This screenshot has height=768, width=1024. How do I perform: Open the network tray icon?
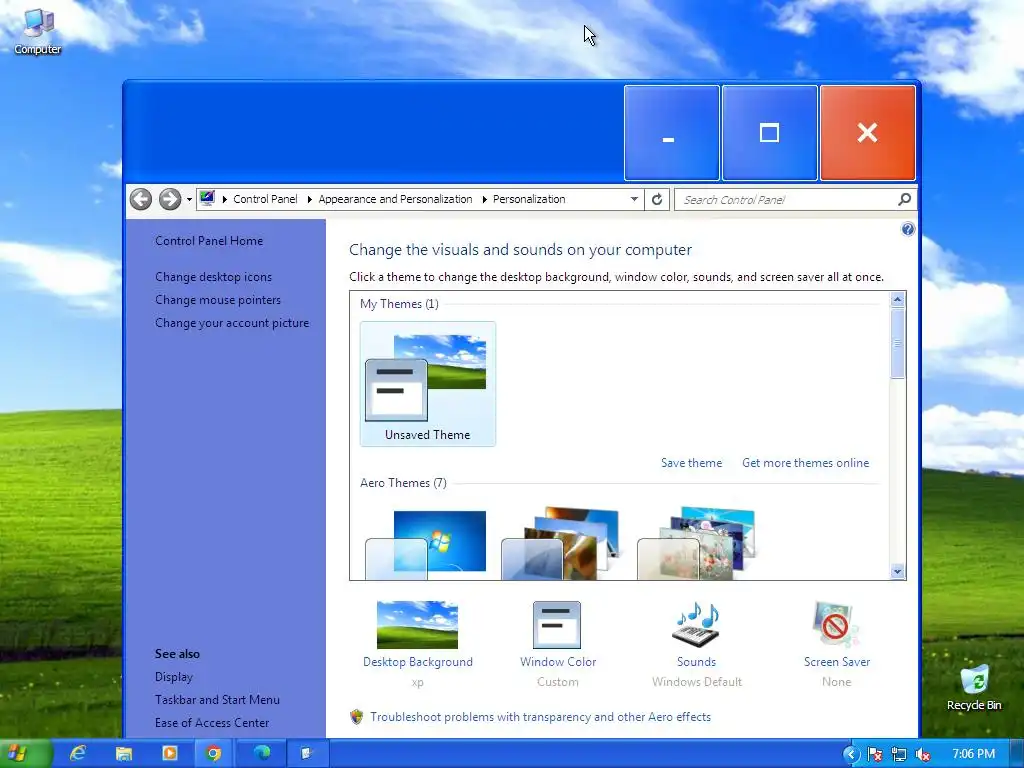click(x=899, y=754)
